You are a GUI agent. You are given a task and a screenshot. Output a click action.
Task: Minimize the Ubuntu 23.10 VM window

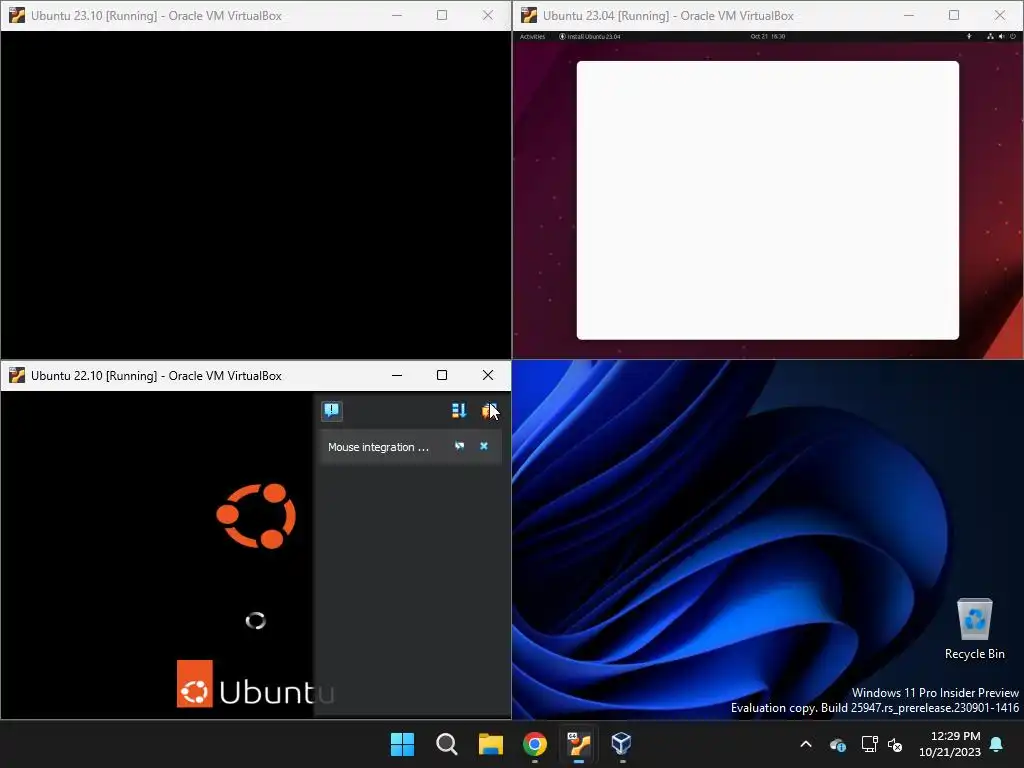[396, 15]
